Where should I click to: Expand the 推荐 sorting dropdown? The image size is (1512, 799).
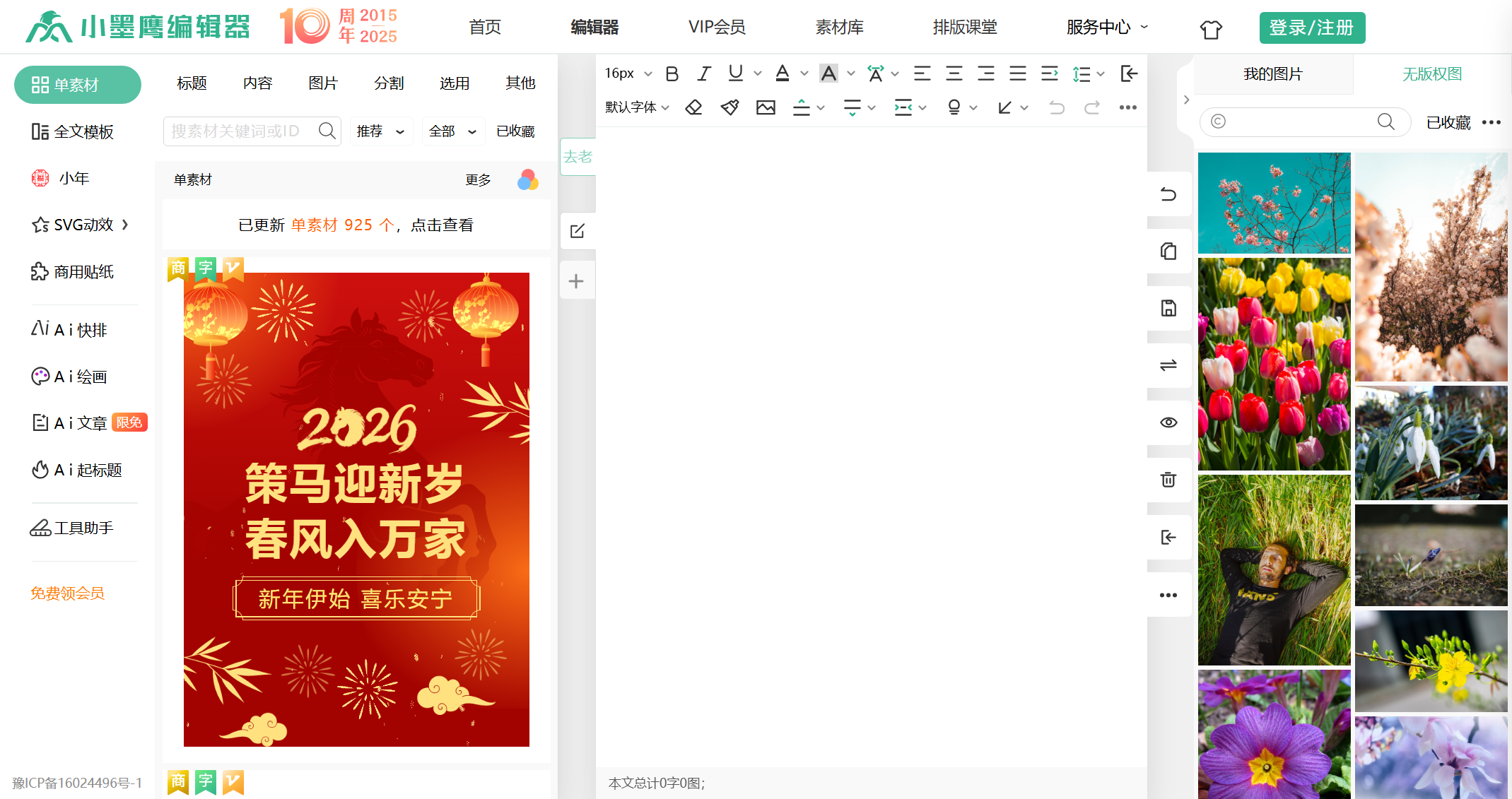point(380,131)
